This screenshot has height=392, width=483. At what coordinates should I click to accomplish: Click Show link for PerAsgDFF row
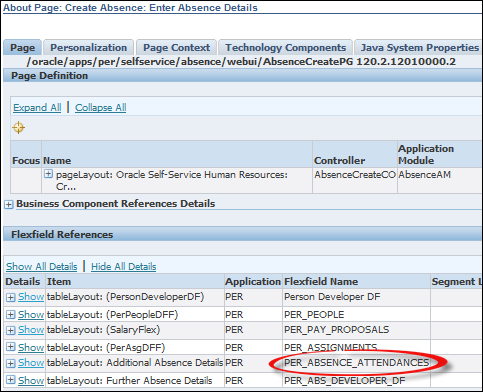tap(31, 347)
